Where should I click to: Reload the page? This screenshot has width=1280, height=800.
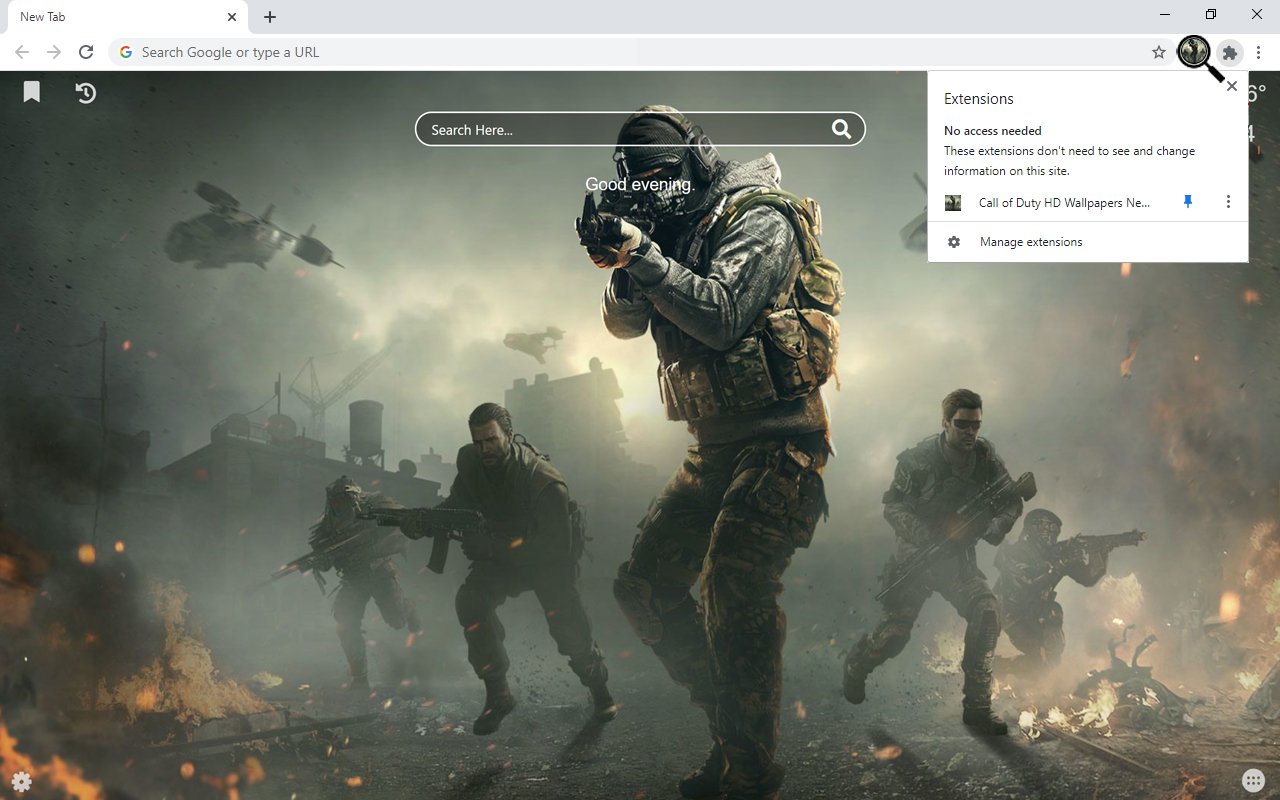(86, 52)
